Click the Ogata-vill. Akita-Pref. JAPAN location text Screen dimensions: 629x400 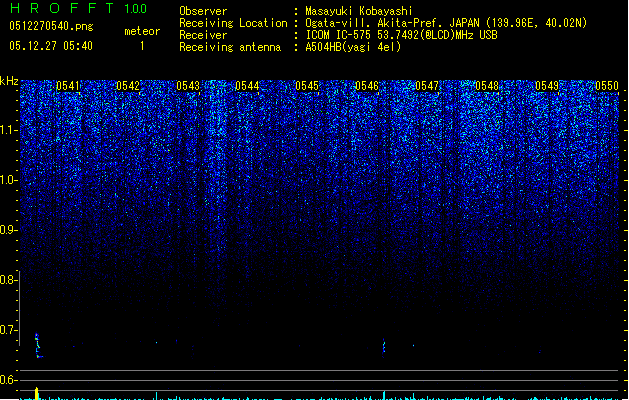(x=446, y=23)
